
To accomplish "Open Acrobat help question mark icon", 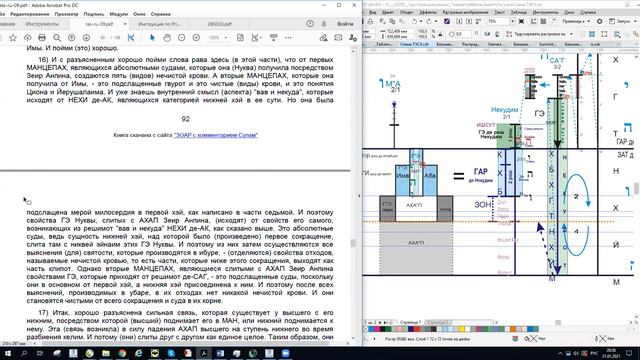I will (x=310, y=24).
